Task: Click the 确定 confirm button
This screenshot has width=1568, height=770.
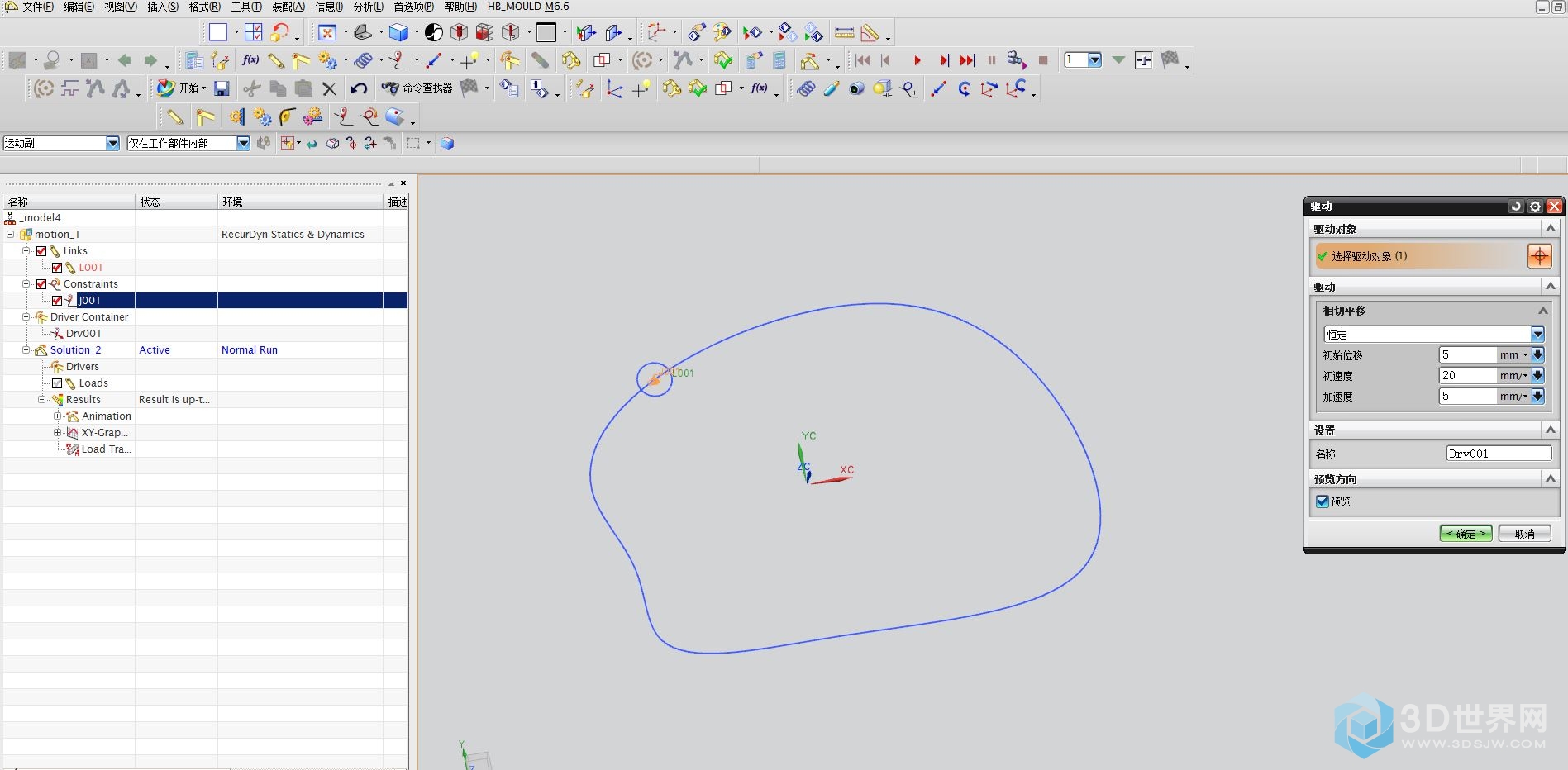Action: (1466, 534)
